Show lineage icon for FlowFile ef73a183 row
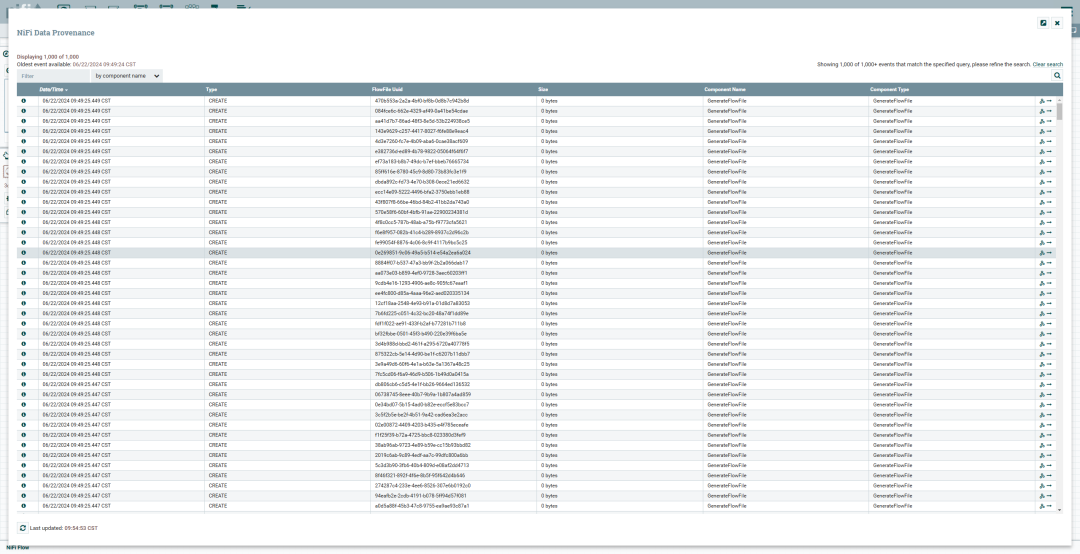 (x=1041, y=161)
